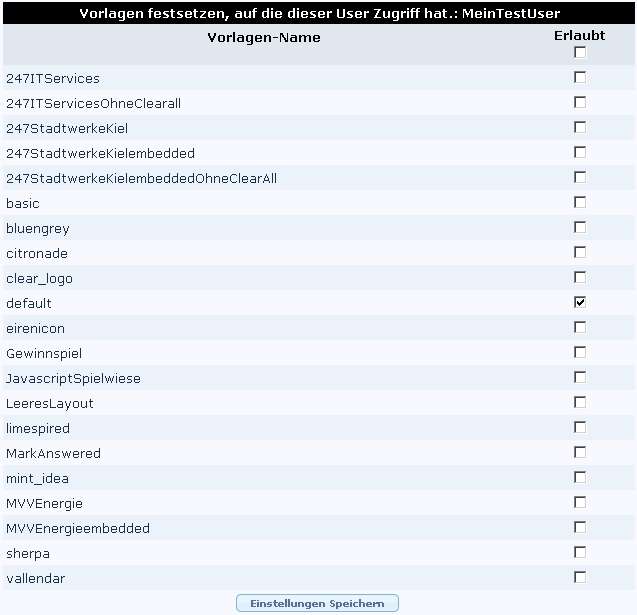Check the Gewinnspiel template checkbox
The height and width of the screenshot is (615, 637).
click(580, 352)
